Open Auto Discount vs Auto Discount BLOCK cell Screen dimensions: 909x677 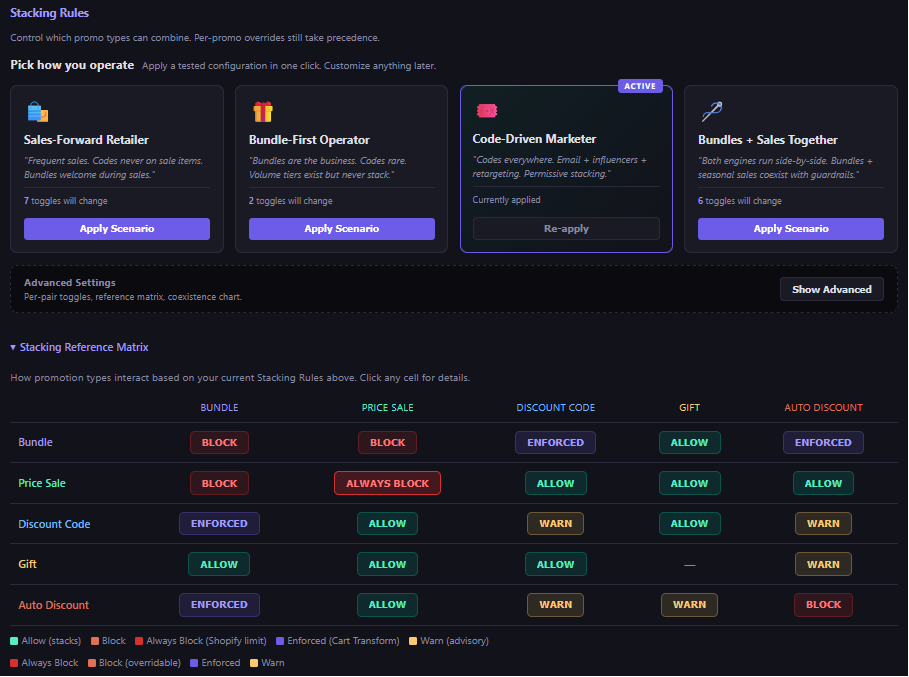823,605
